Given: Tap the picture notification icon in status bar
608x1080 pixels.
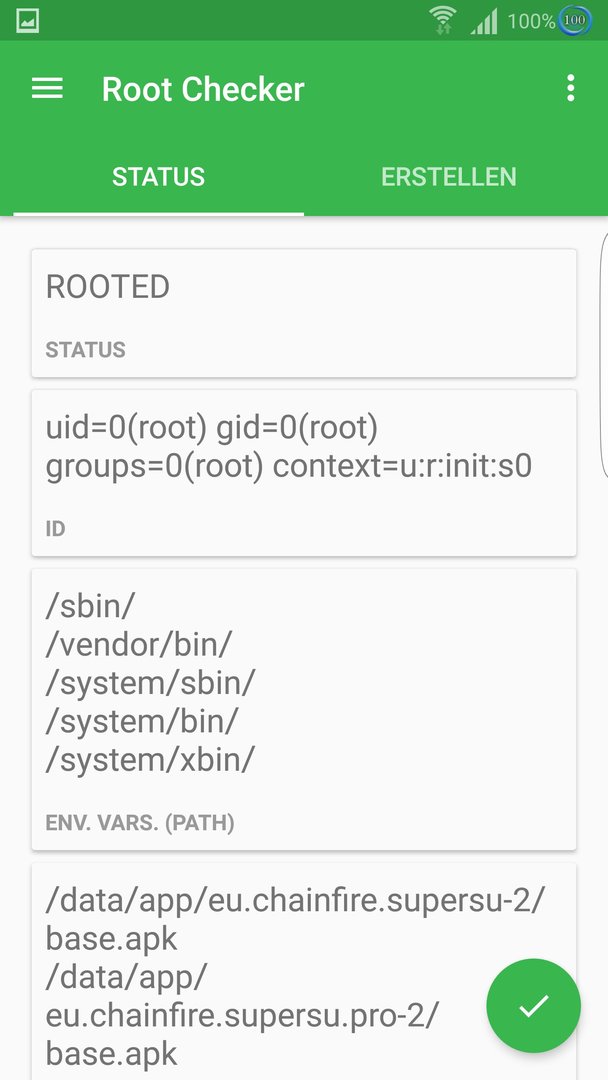Looking at the screenshot, I should click(27, 21).
